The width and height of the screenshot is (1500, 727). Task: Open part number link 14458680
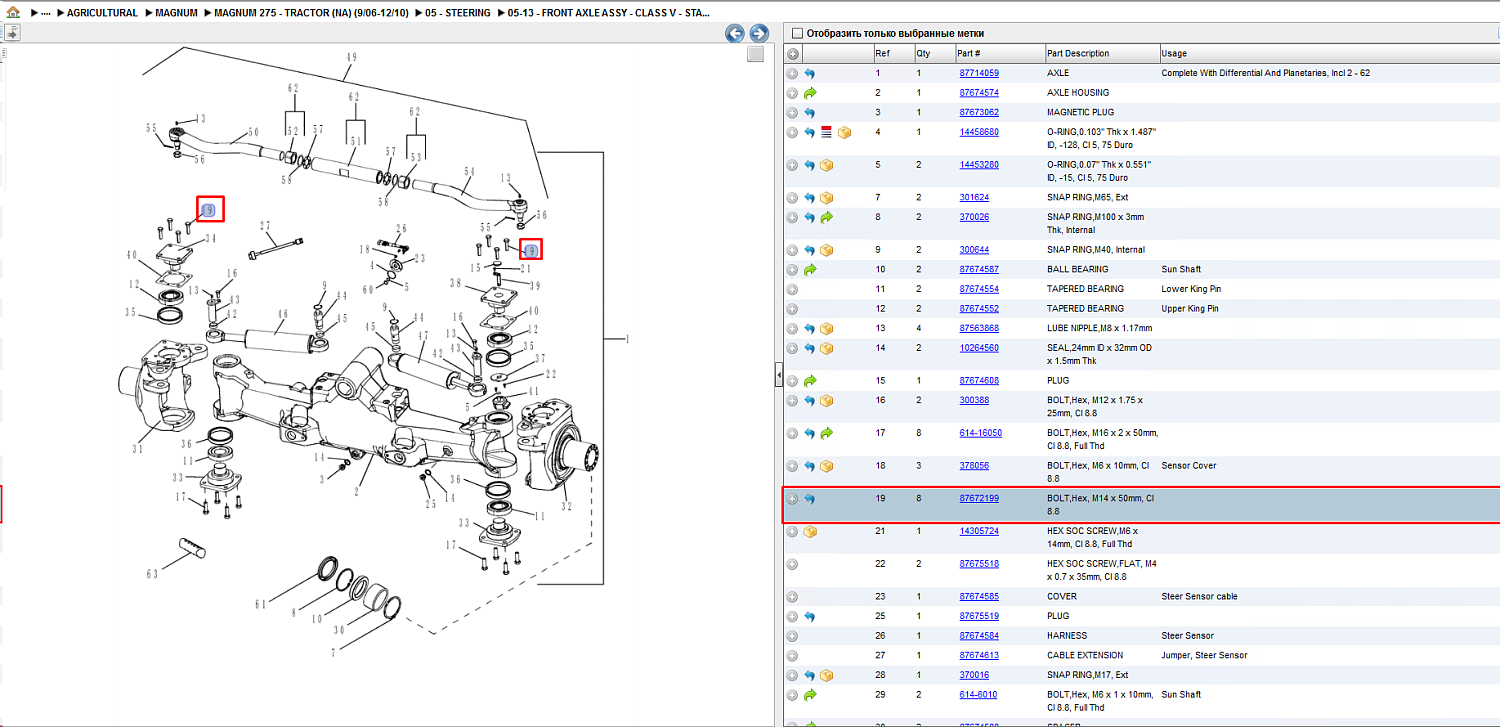(x=979, y=132)
